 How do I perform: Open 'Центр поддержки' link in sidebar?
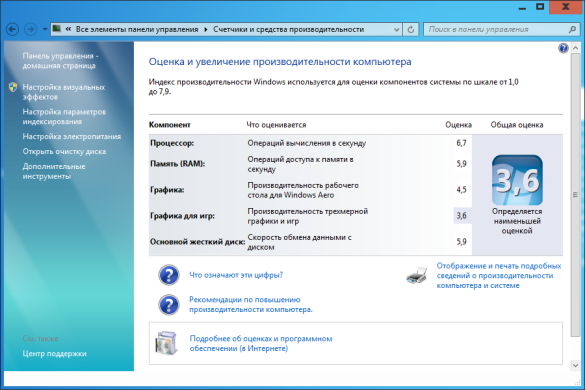(54, 353)
